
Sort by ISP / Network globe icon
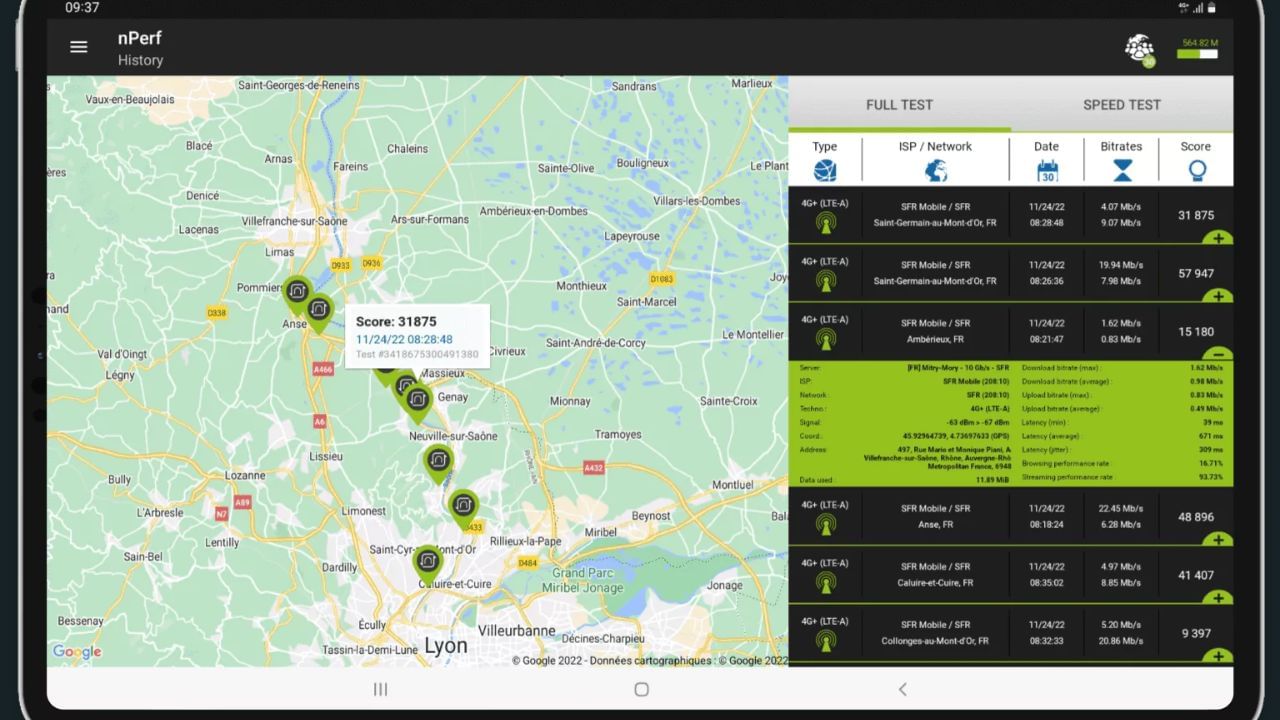coord(936,170)
